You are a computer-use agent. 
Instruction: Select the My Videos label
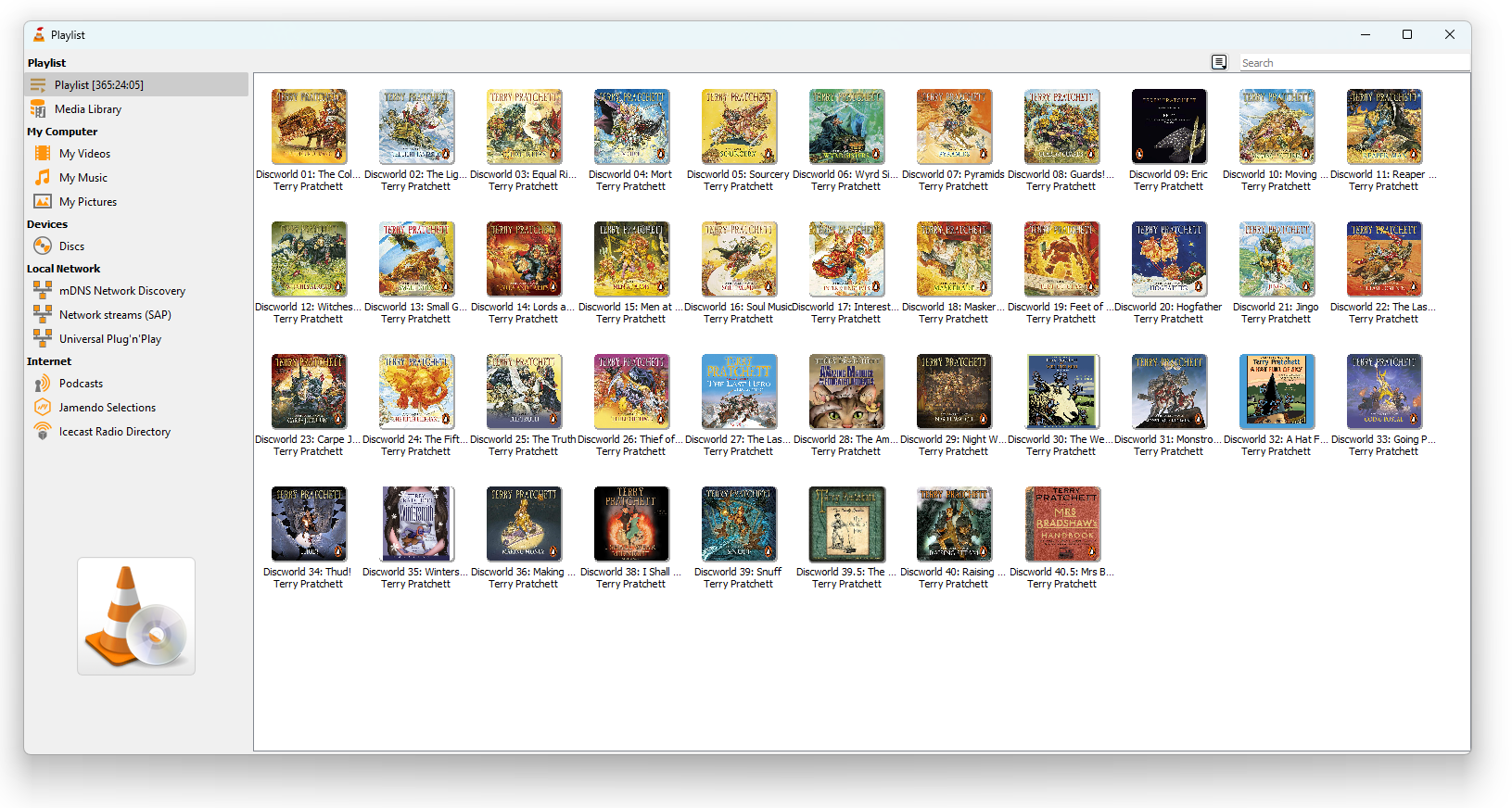coord(84,154)
